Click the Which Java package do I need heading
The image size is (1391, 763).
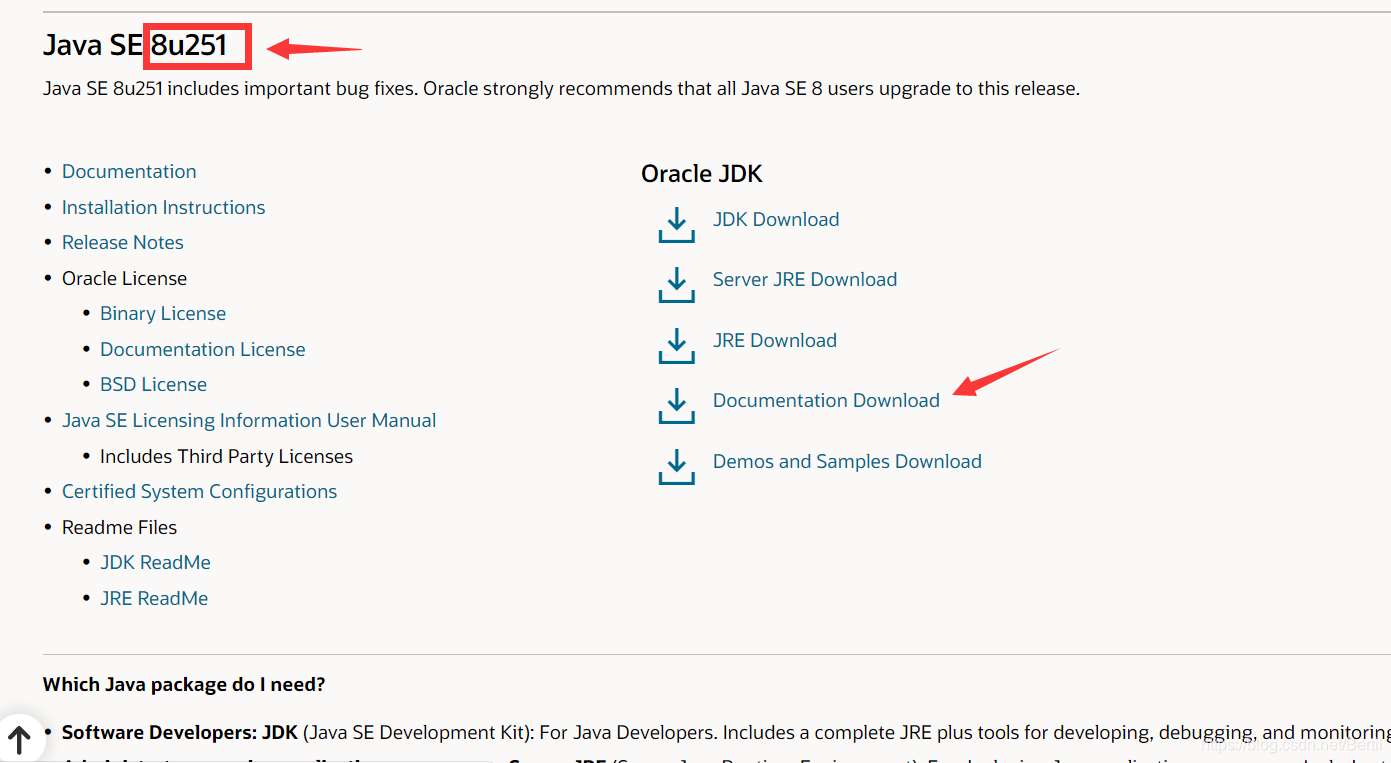[184, 685]
